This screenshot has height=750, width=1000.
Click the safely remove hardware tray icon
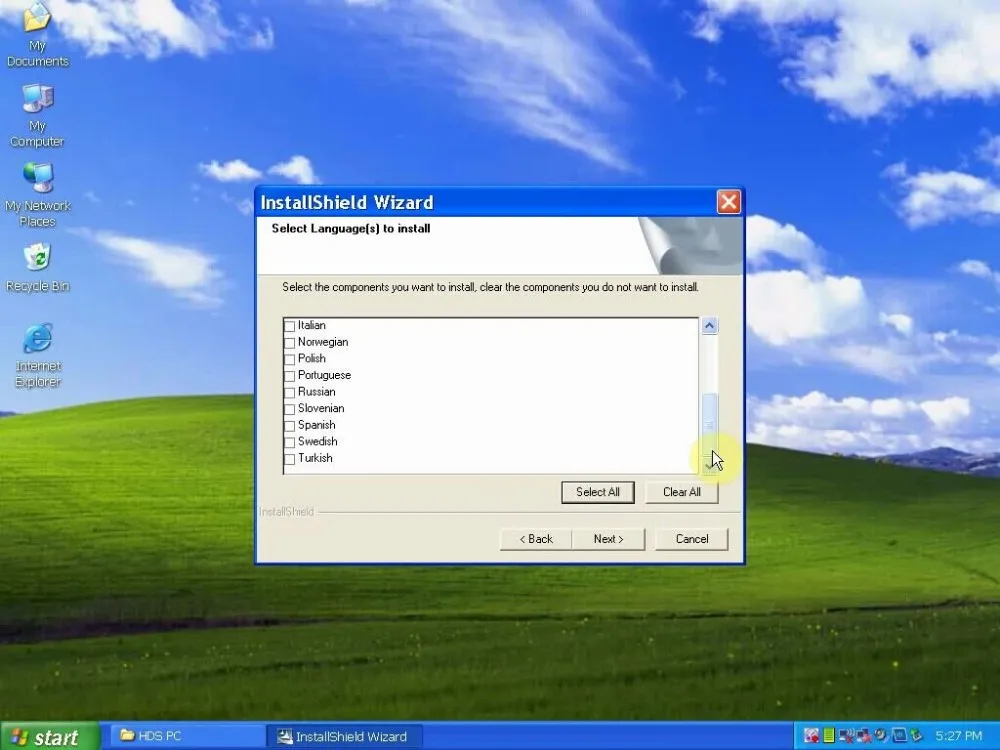pos(916,735)
